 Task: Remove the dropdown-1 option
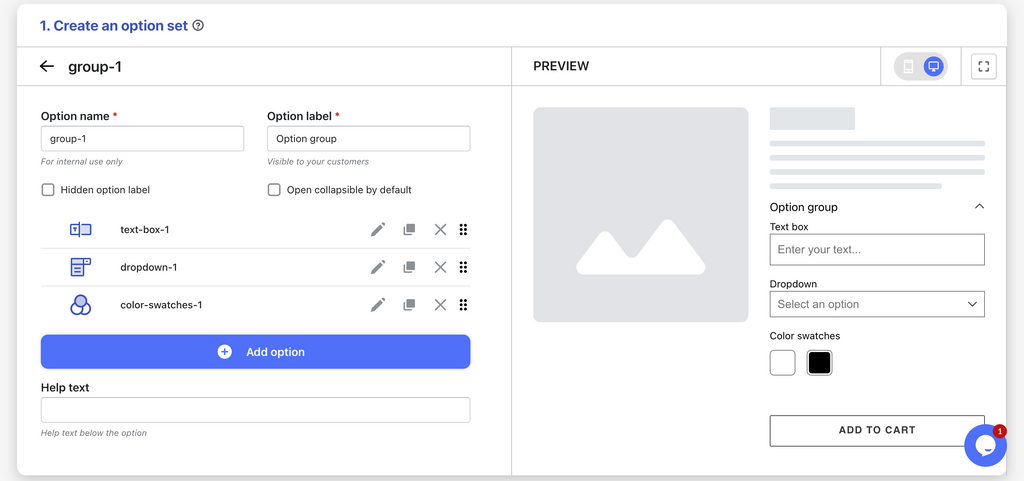coord(441,267)
